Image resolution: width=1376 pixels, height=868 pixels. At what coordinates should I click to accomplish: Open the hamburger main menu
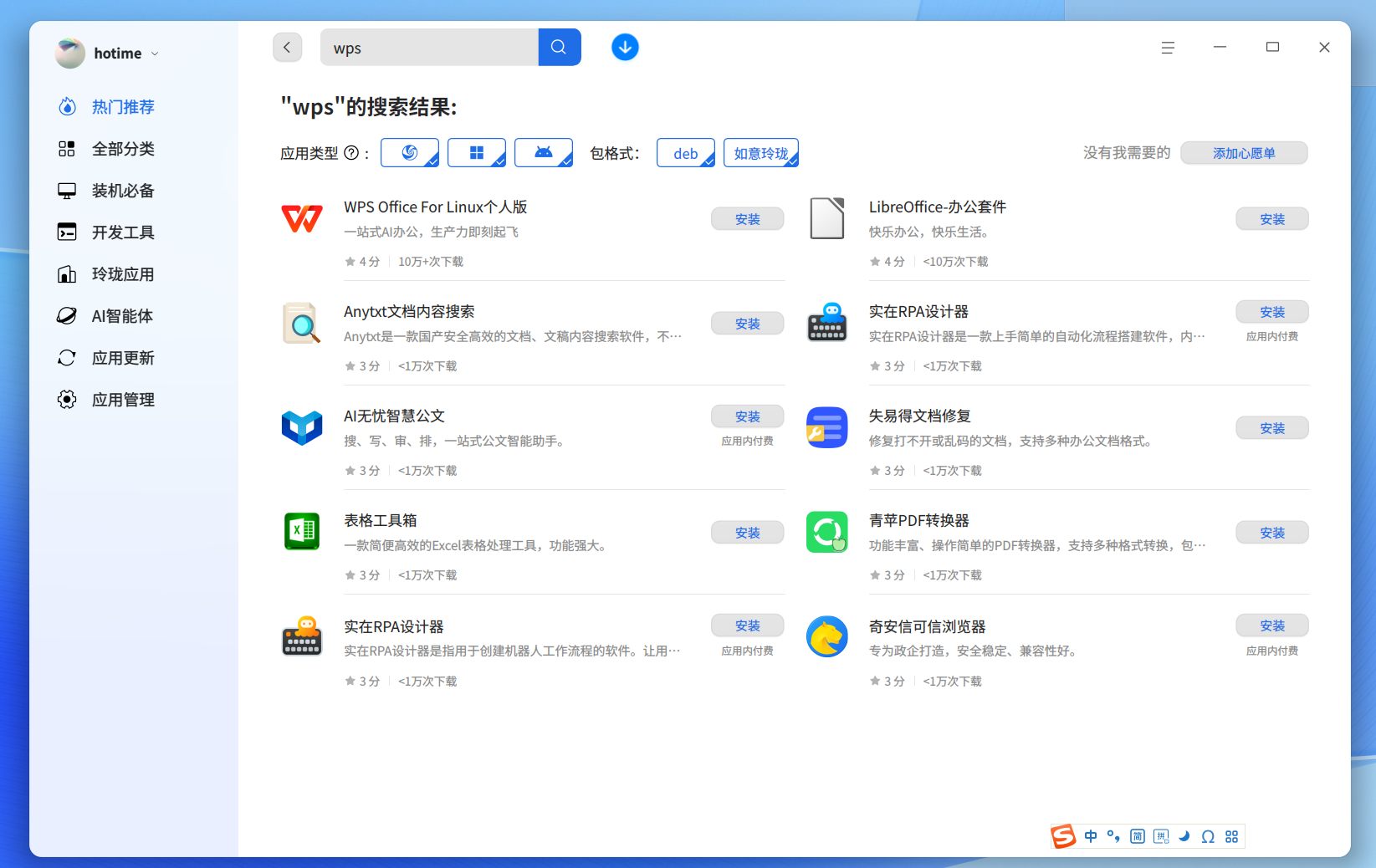click(x=1168, y=48)
